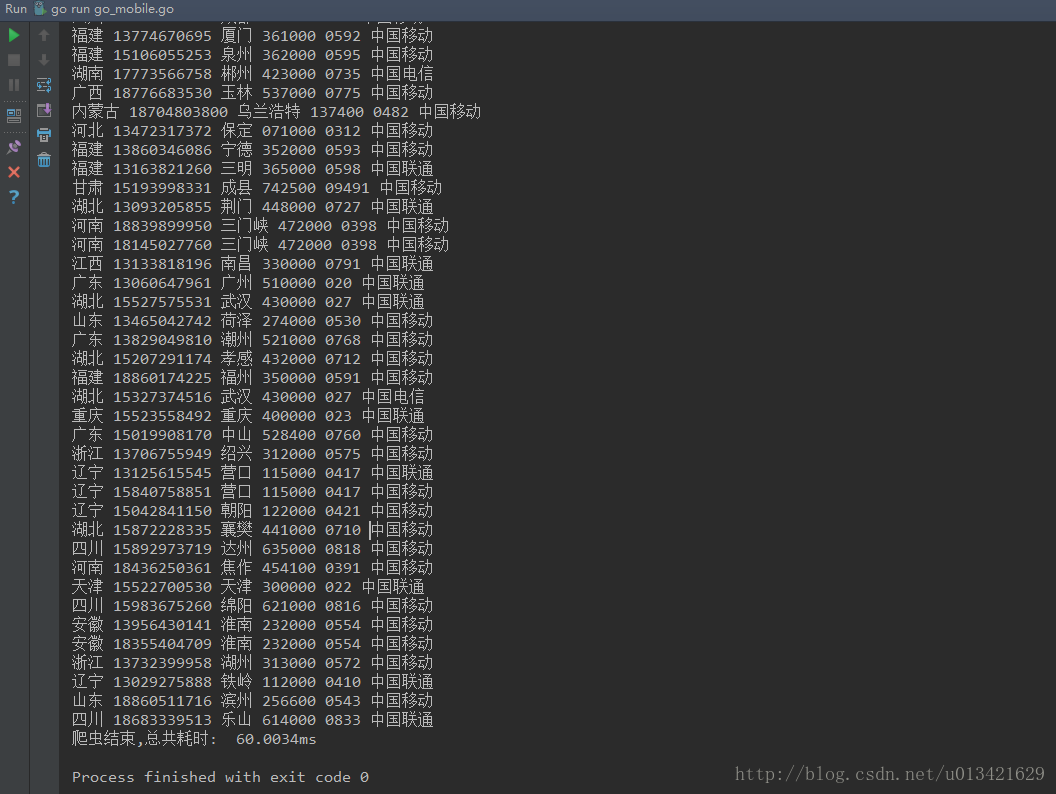Click the 重庆 15523558492 line

click(248, 416)
